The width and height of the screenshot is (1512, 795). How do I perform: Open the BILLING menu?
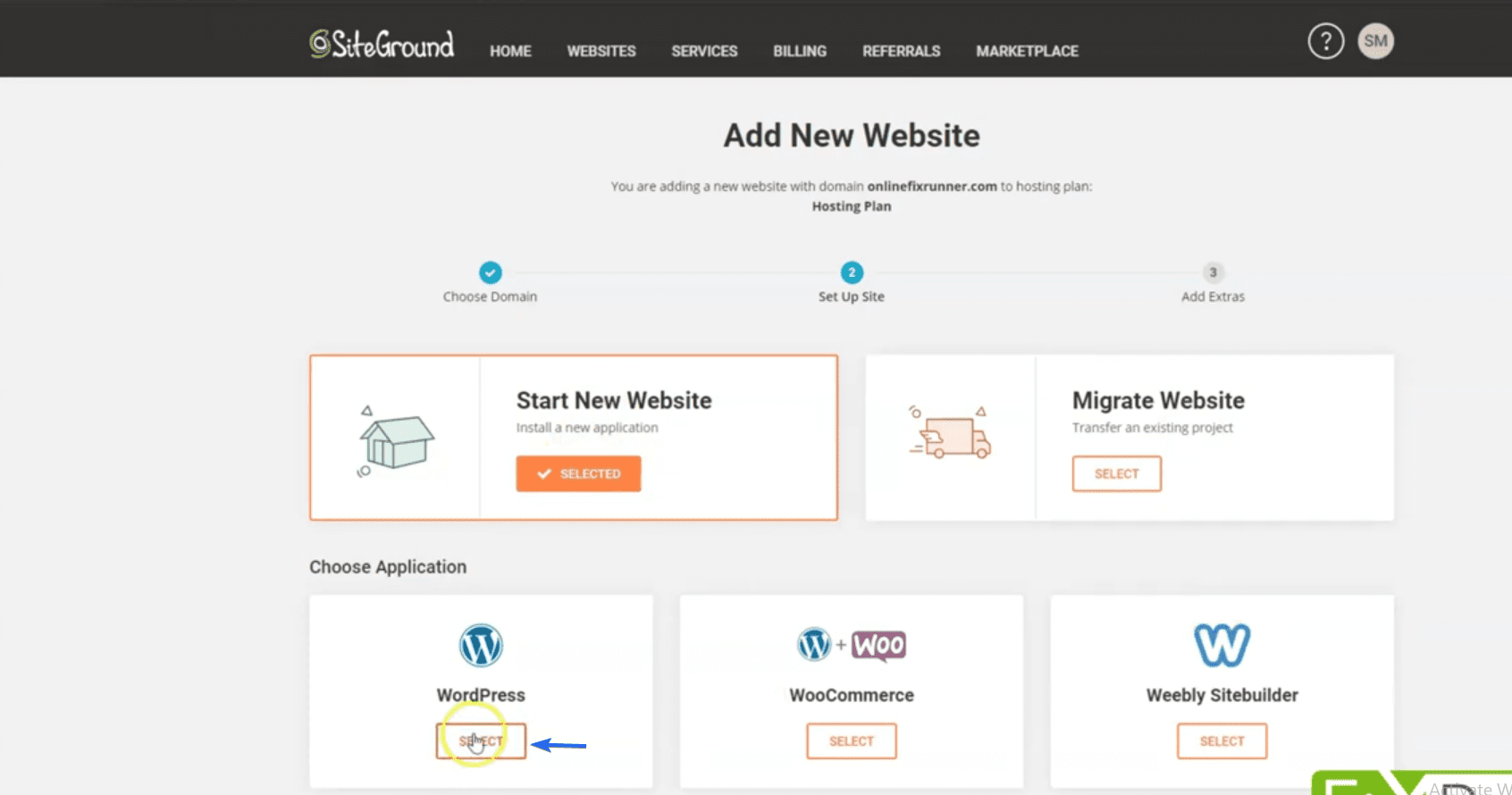800,51
